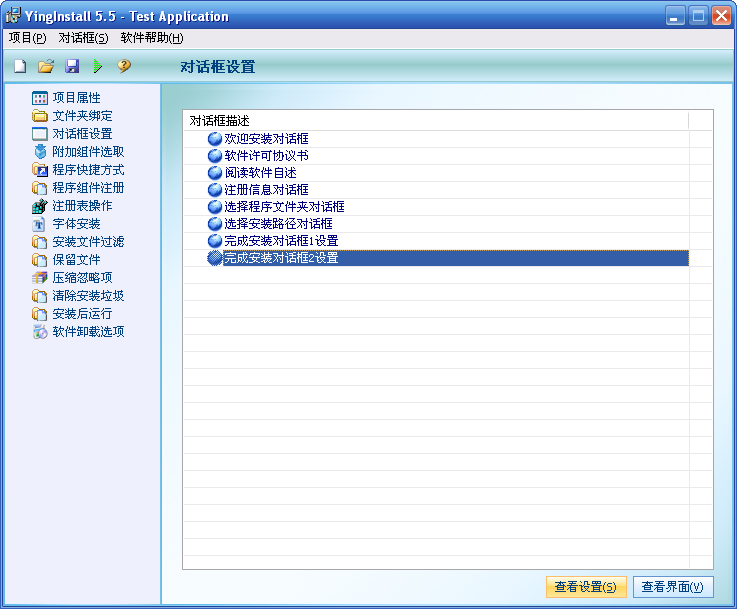This screenshot has width=737, height=609.
Task: Click the Save floppy disk icon
Action: 72,66
